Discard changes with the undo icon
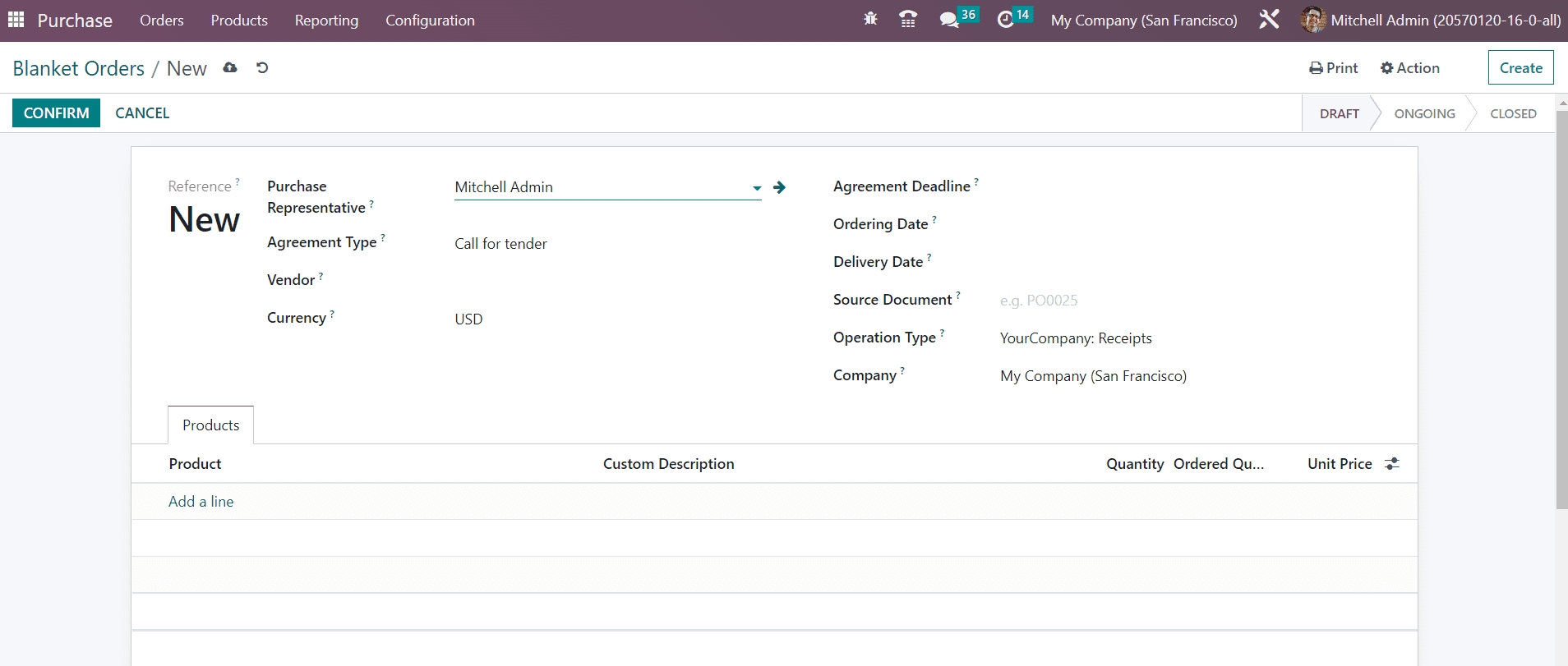 [x=262, y=68]
